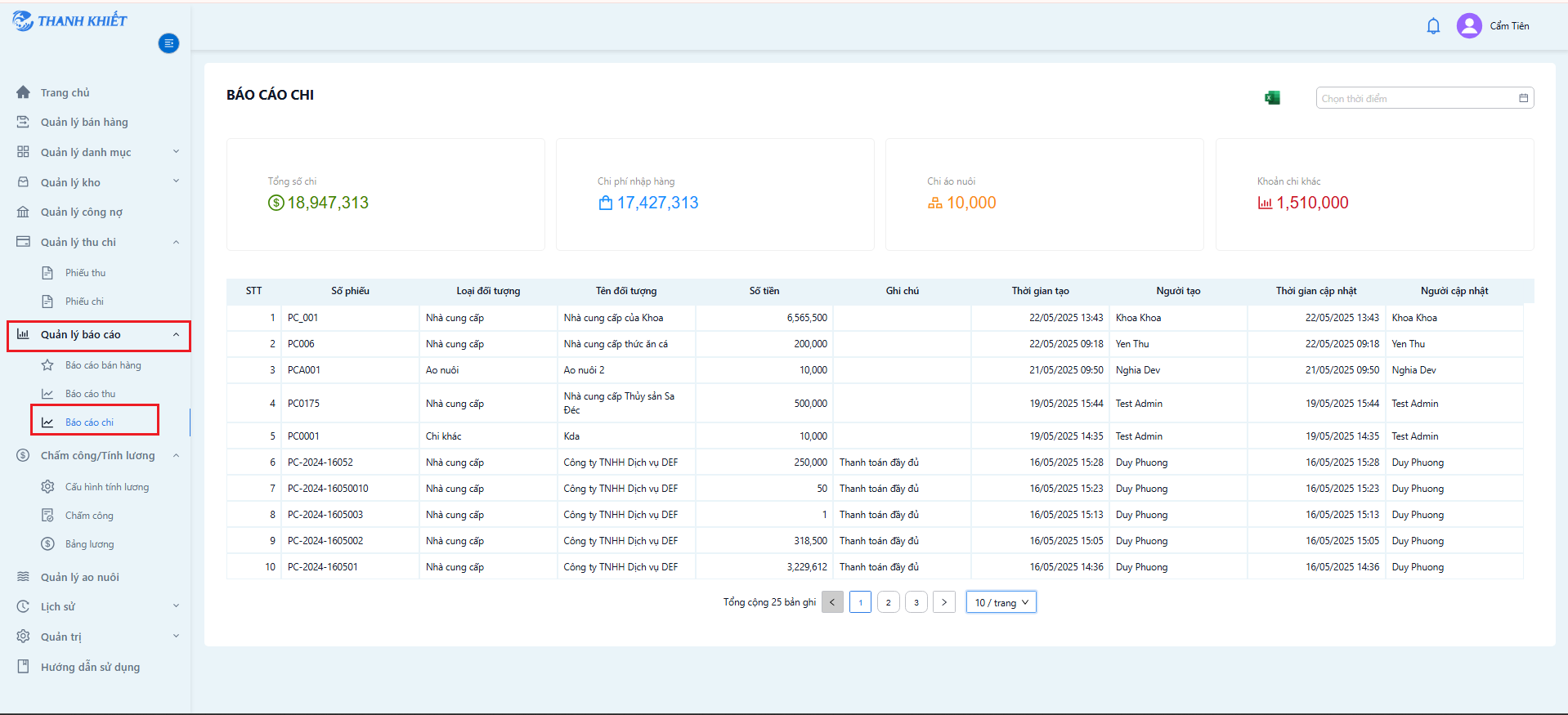This screenshot has width=1568, height=715.
Task: Open 10 / trang page size dropdown
Action: pyautogui.click(x=1001, y=602)
